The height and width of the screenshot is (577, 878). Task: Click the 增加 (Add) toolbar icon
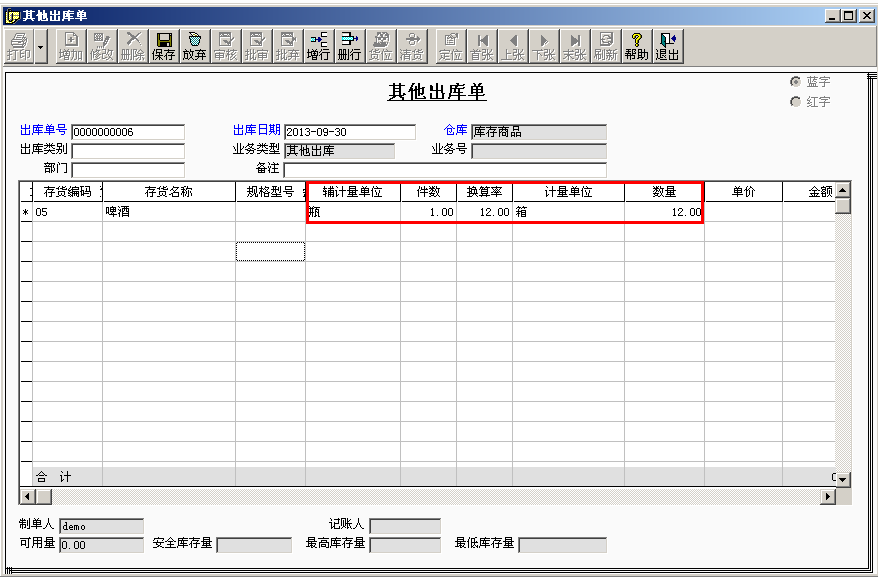click(x=71, y=46)
